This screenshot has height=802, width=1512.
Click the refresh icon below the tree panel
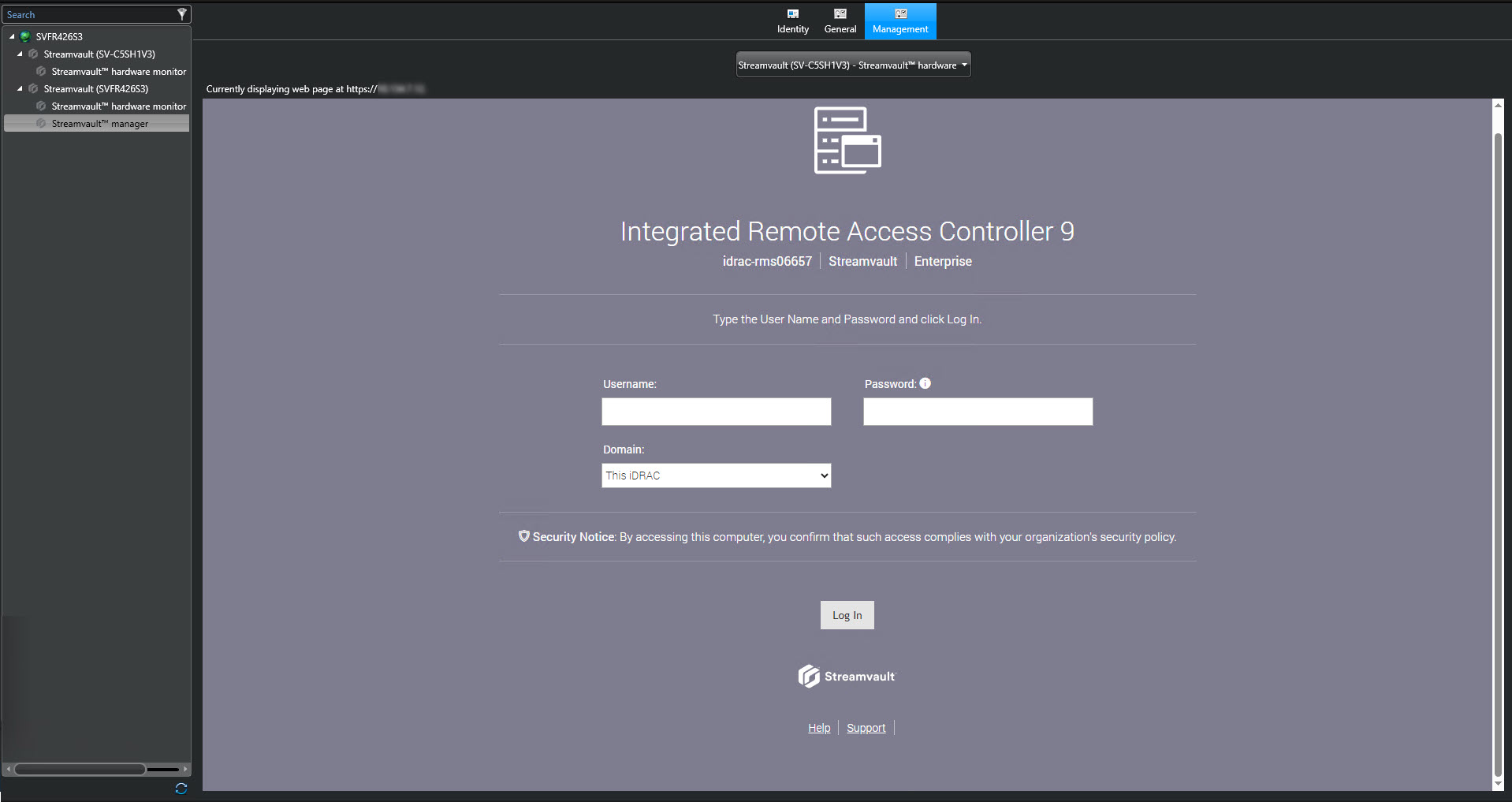pos(180,788)
